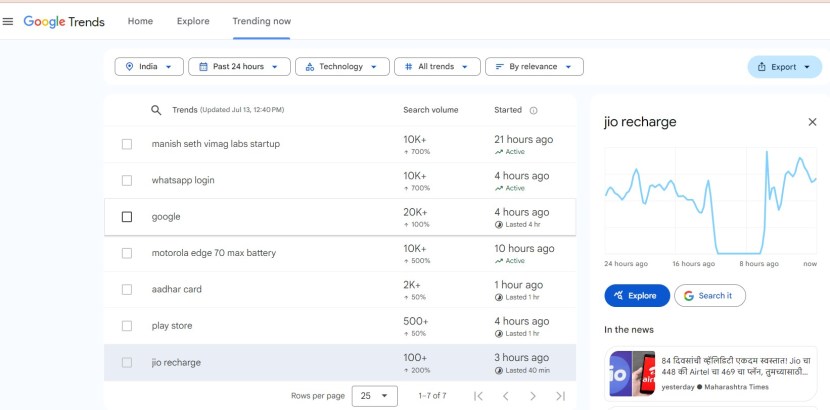The image size is (830, 410).
Task: Open the Past 24 hours time dropdown
Action: coord(239,67)
